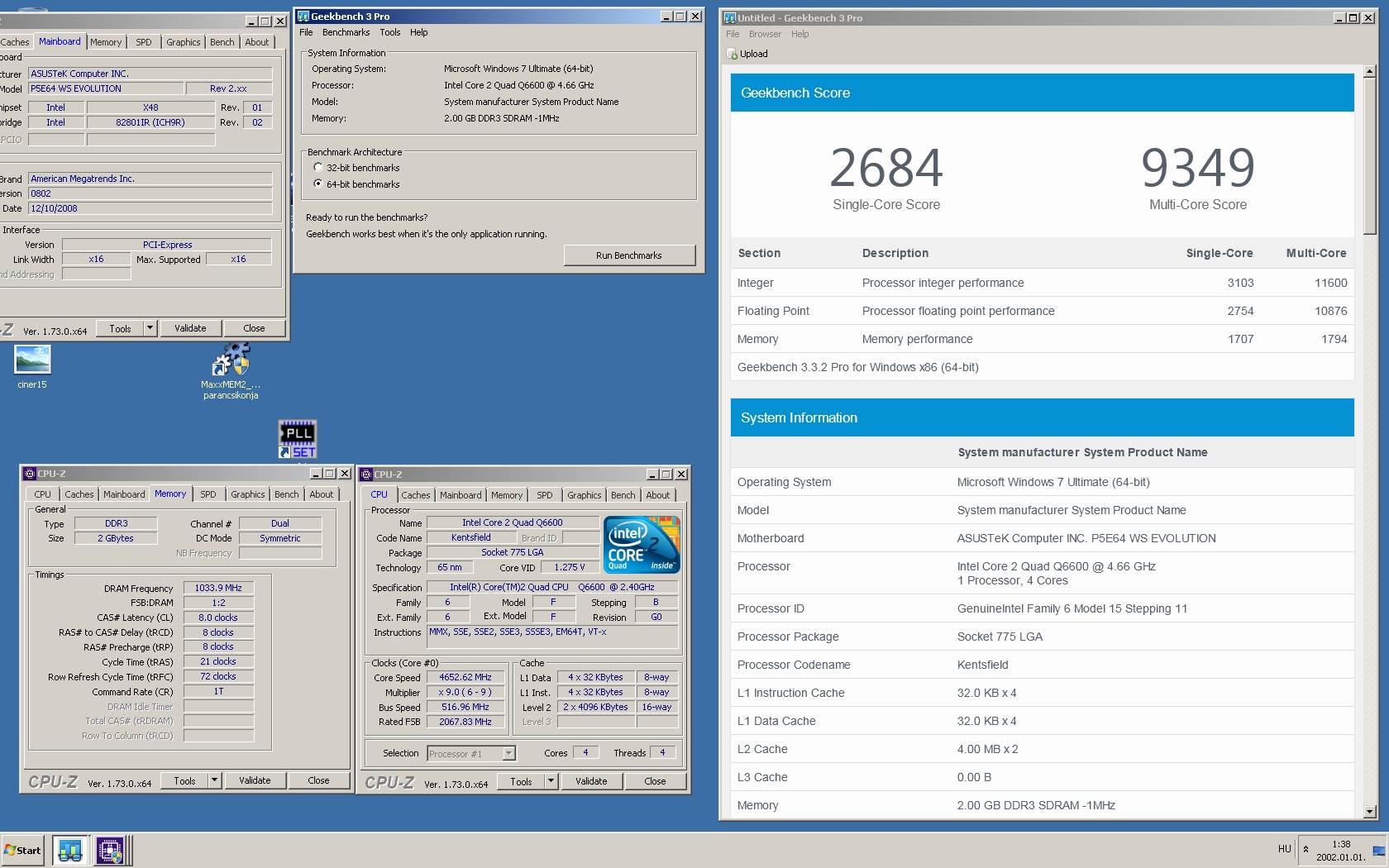The height and width of the screenshot is (868, 1389).
Task: Click the HU language indicator in tray
Action: (x=1284, y=849)
